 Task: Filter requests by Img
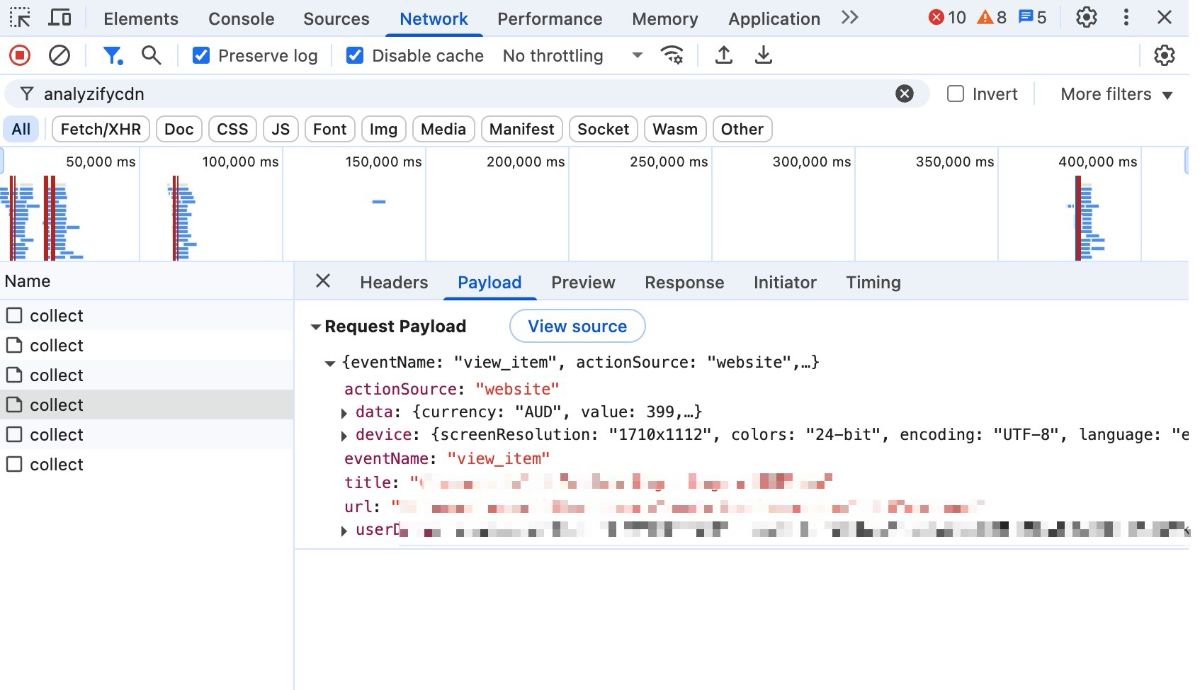pos(384,129)
